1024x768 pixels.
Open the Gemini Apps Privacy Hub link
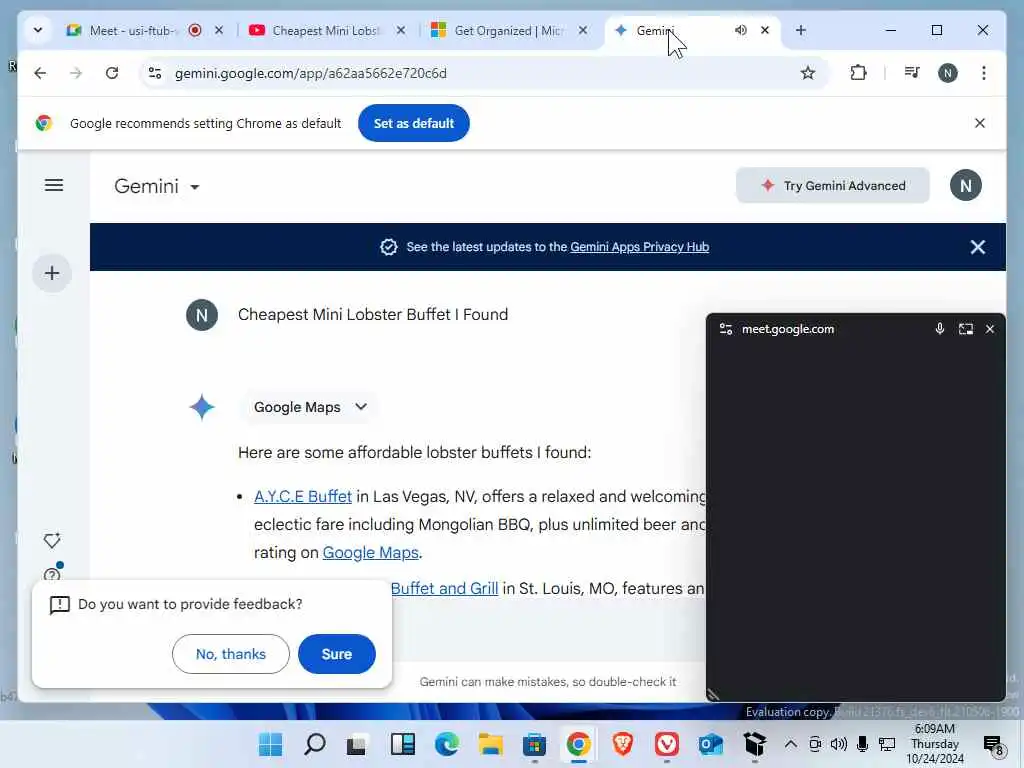point(639,247)
